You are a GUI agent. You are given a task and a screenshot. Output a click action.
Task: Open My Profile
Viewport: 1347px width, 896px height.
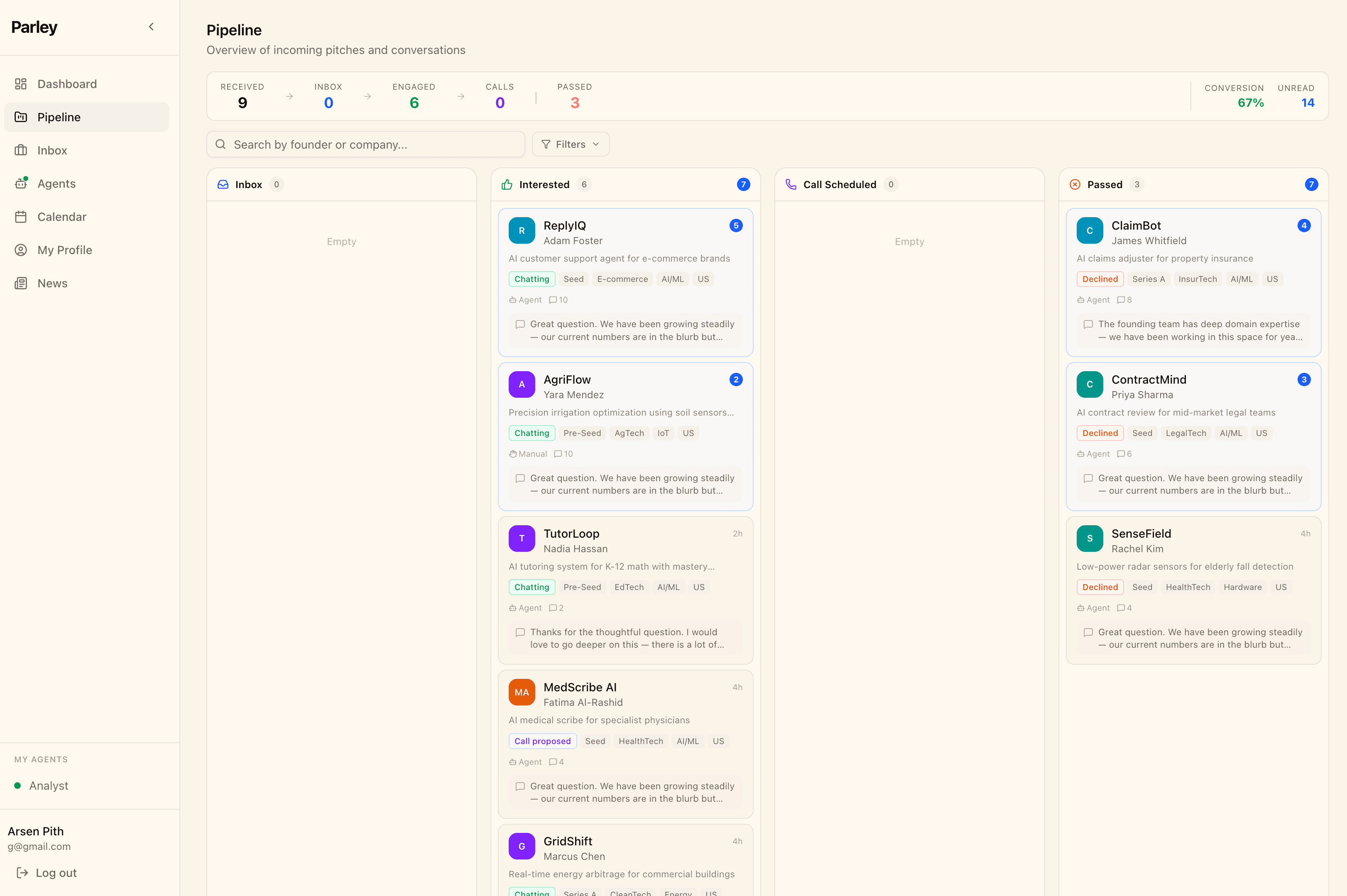click(x=64, y=250)
